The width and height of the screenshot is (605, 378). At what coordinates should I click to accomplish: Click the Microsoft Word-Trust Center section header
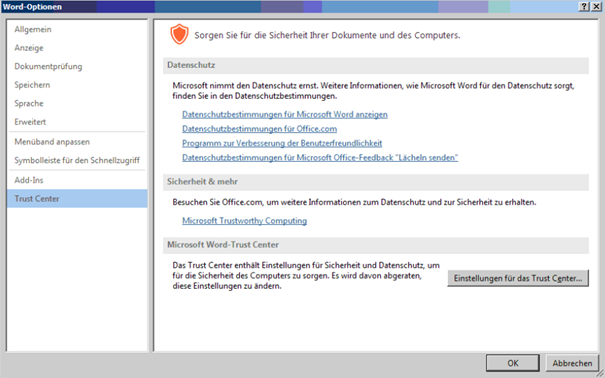(x=376, y=245)
